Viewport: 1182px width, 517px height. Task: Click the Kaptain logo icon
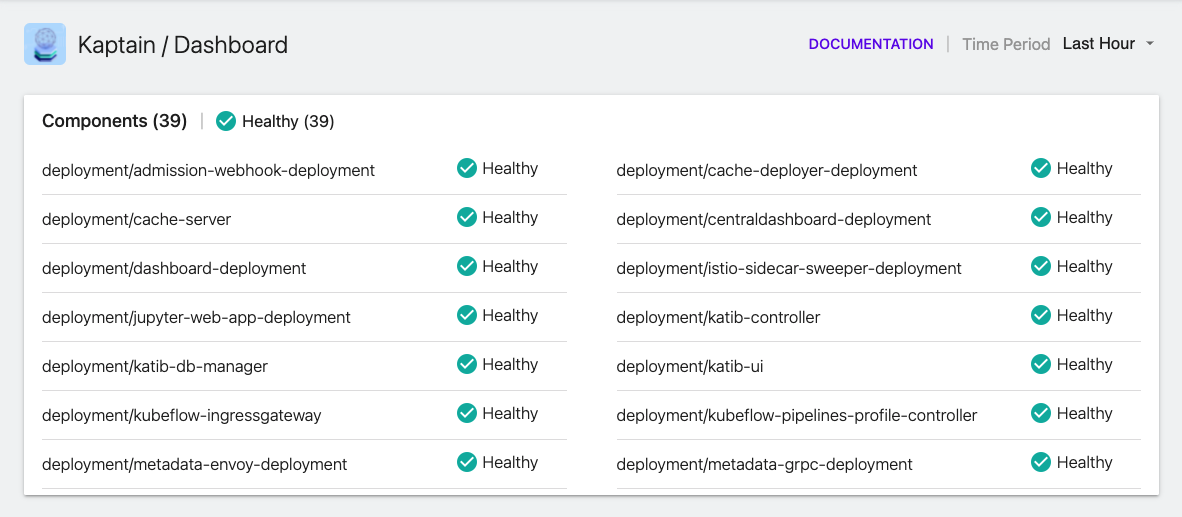(x=44, y=44)
